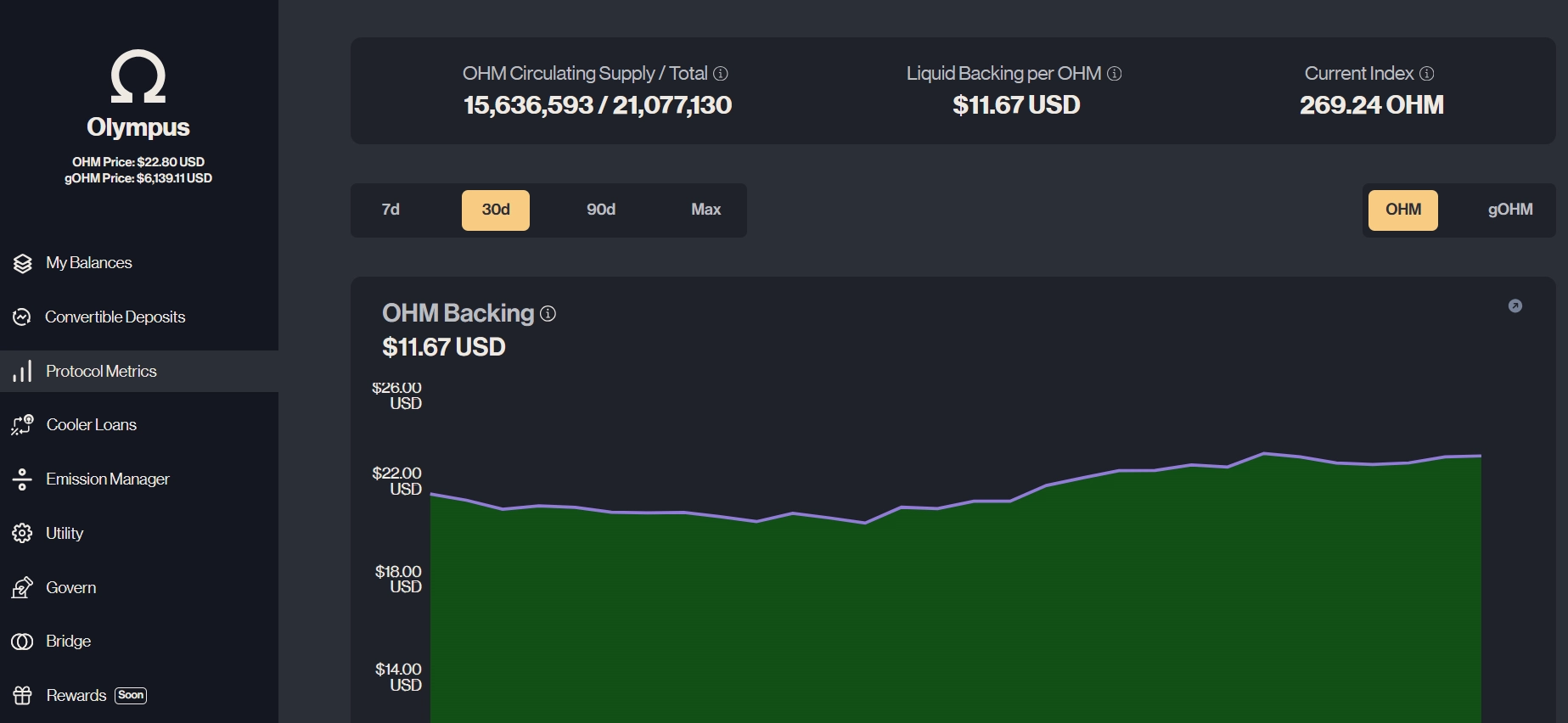
Task: Select the Max time range
Action: click(x=705, y=210)
